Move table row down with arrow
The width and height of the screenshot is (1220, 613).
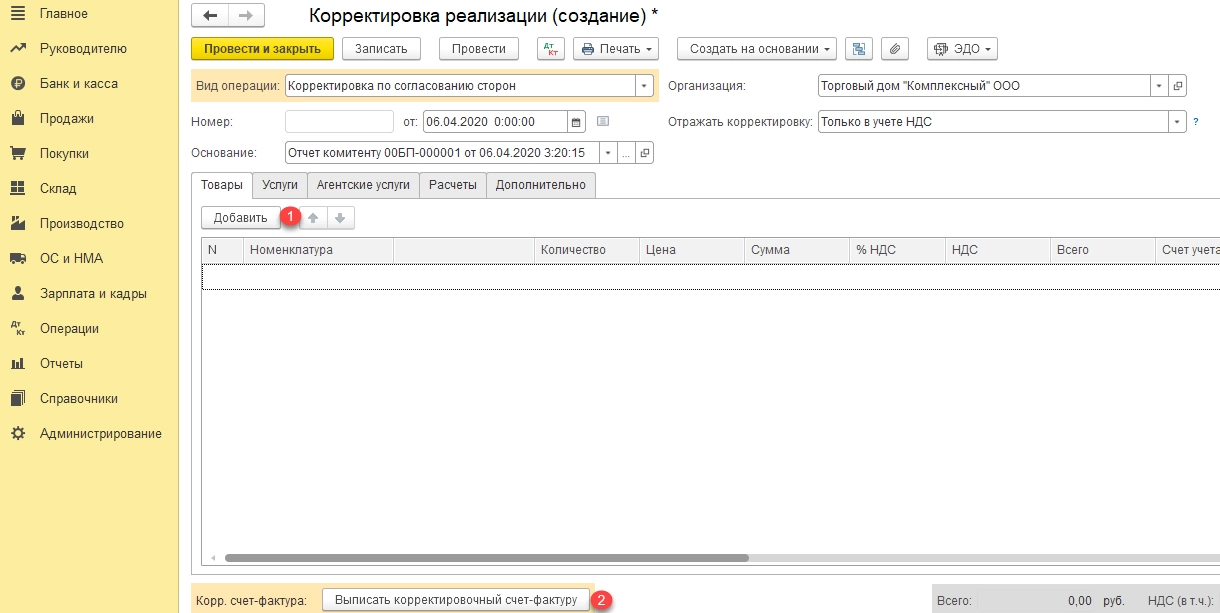(340, 218)
